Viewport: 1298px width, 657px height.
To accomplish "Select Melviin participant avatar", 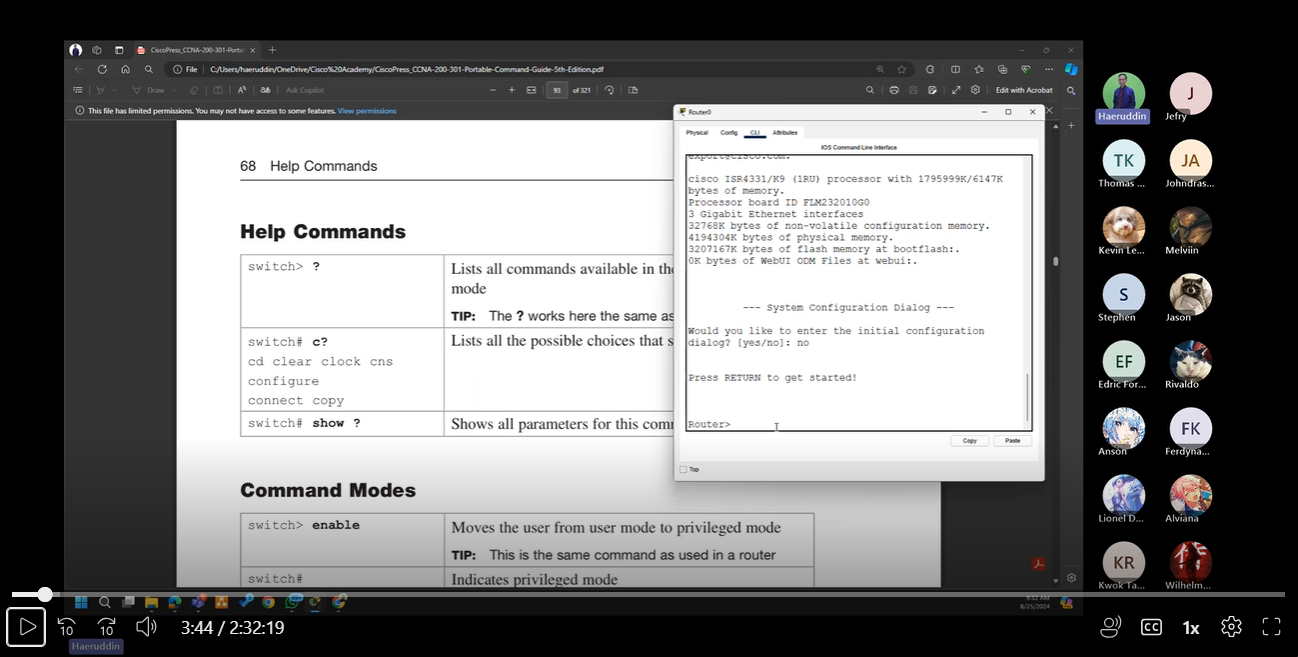I will point(1191,227).
